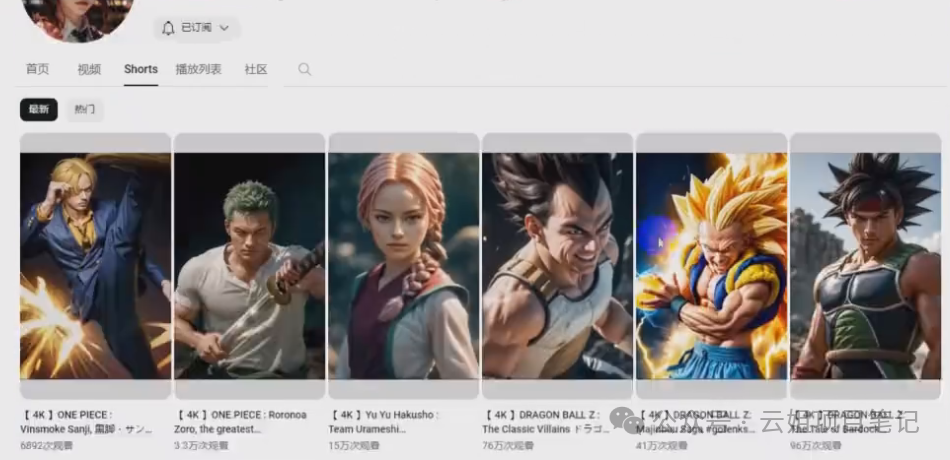The width and height of the screenshot is (950, 460).
Task: Open the Roronoa Zoro short thumbnail
Action: (250, 265)
